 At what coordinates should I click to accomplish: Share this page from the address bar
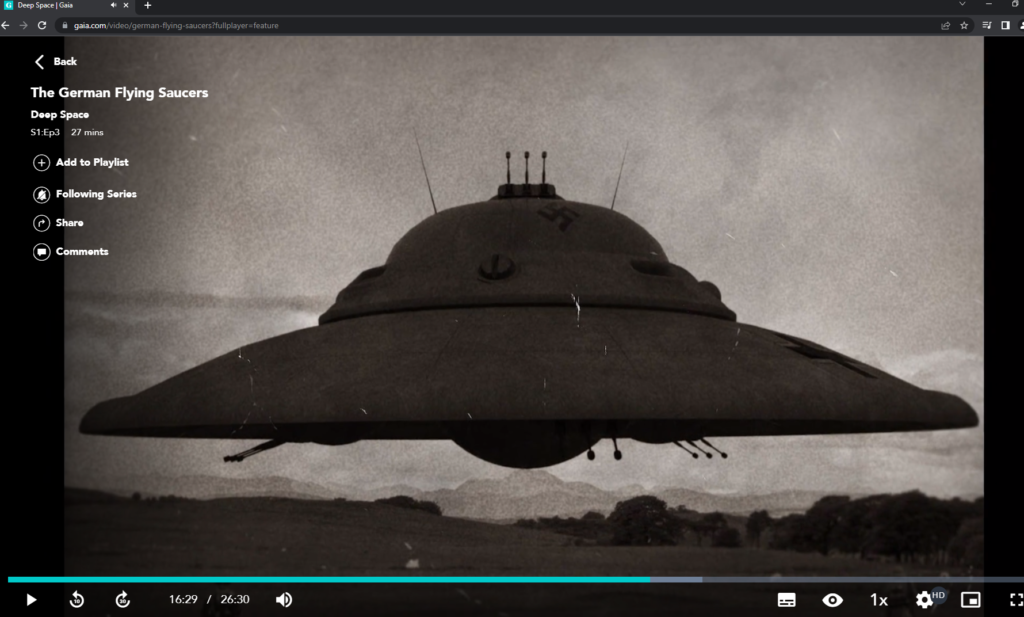coord(945,25)
